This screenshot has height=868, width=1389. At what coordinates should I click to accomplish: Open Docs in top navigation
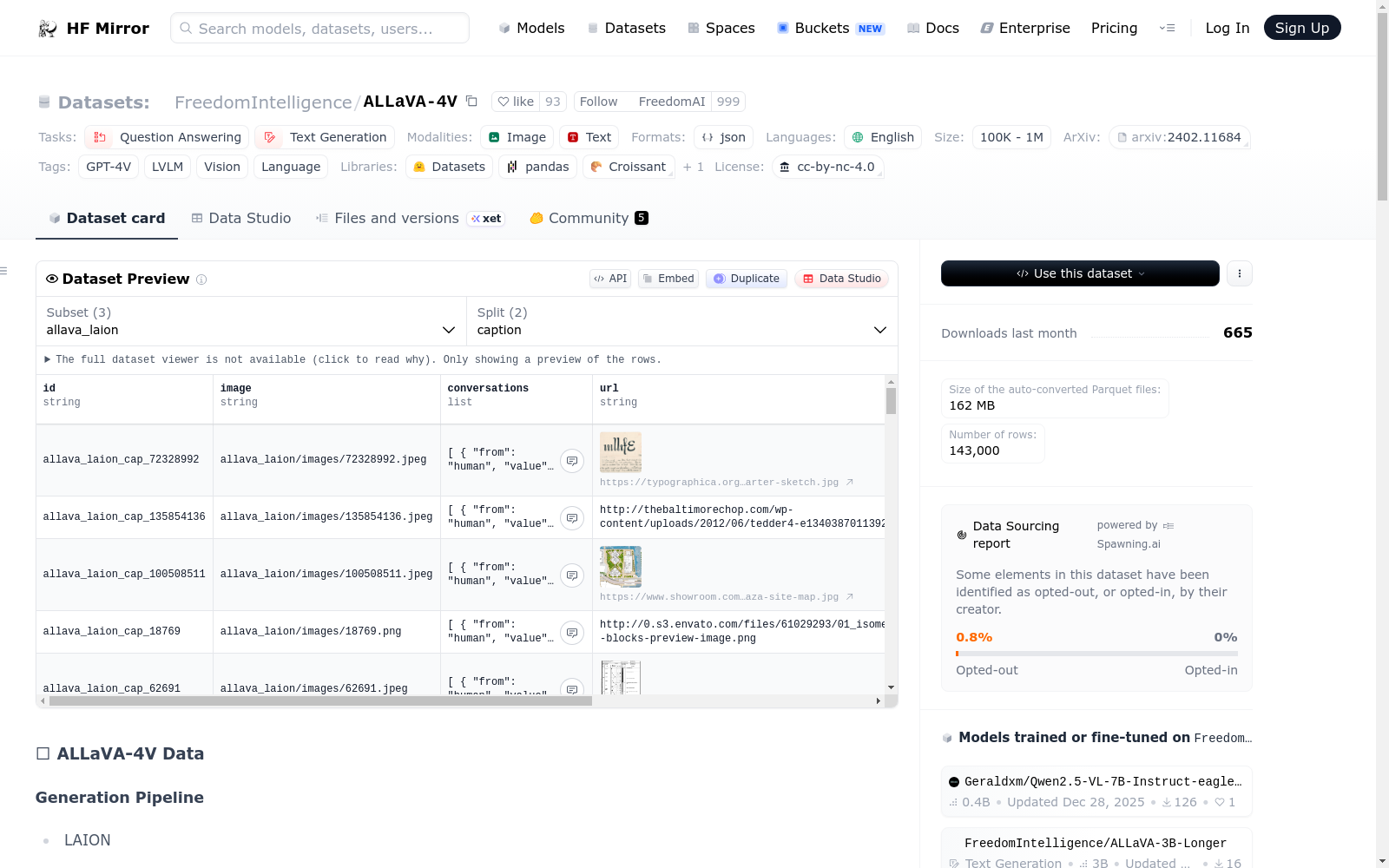click(932, 28)
